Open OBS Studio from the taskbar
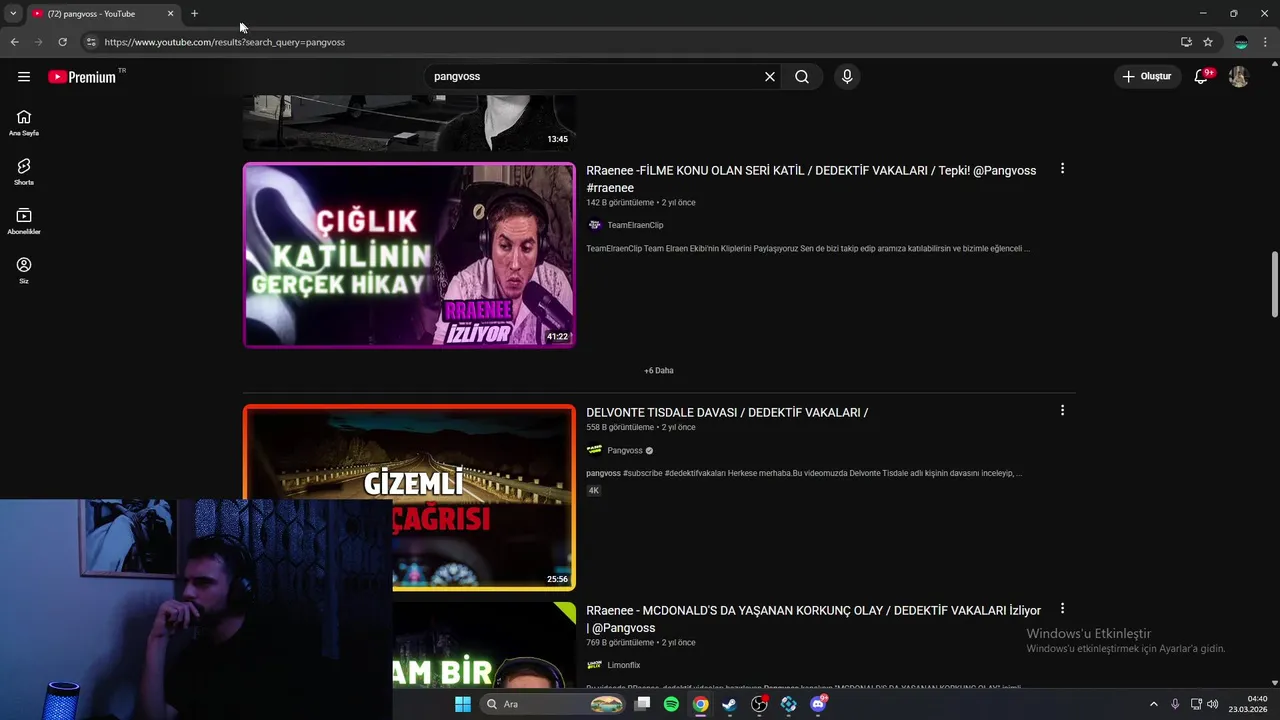The image size is (1280, 720). pos(760,704)
